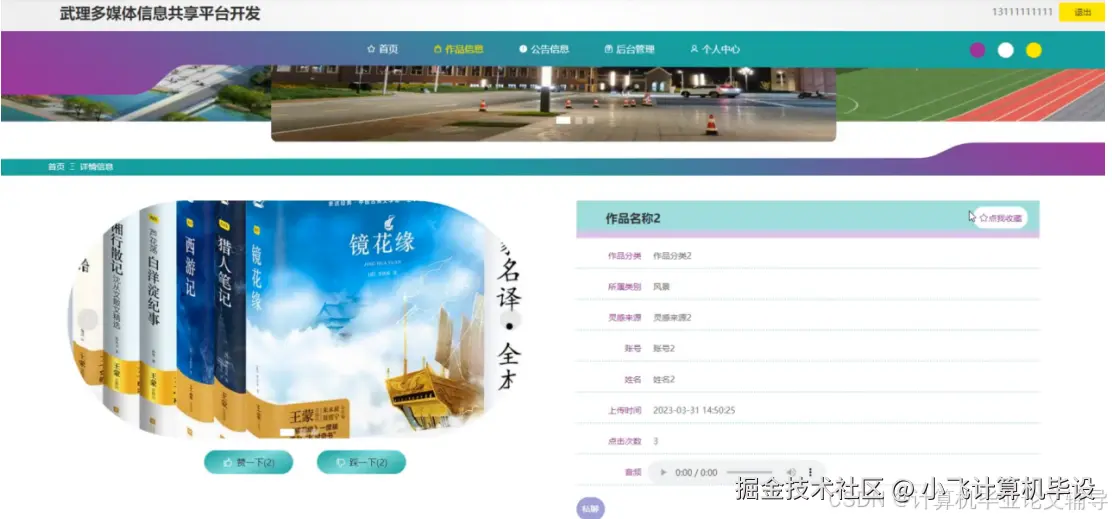Click the 点我收藏 favorite button
The height and width of the screenshot is (519, 1112).
click(x=999, y=218)
